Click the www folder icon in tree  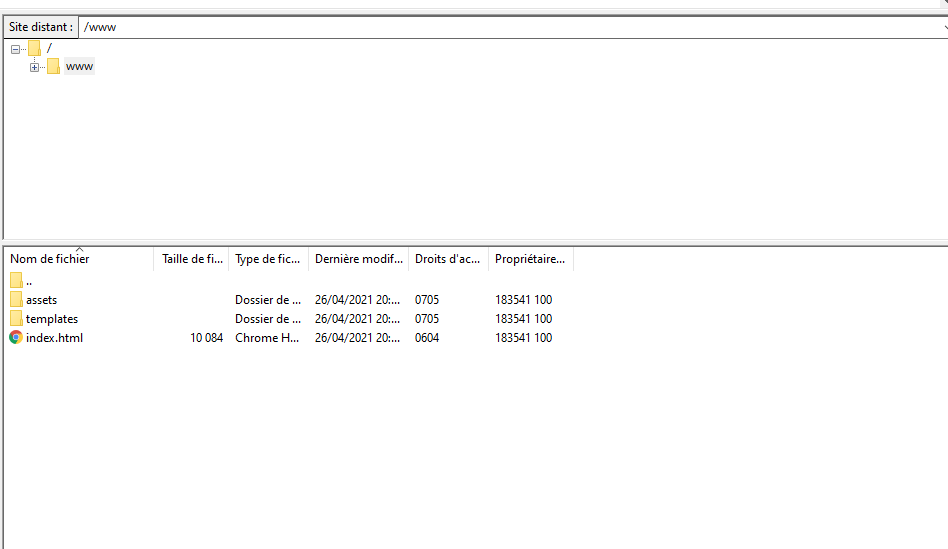[53, 67]
